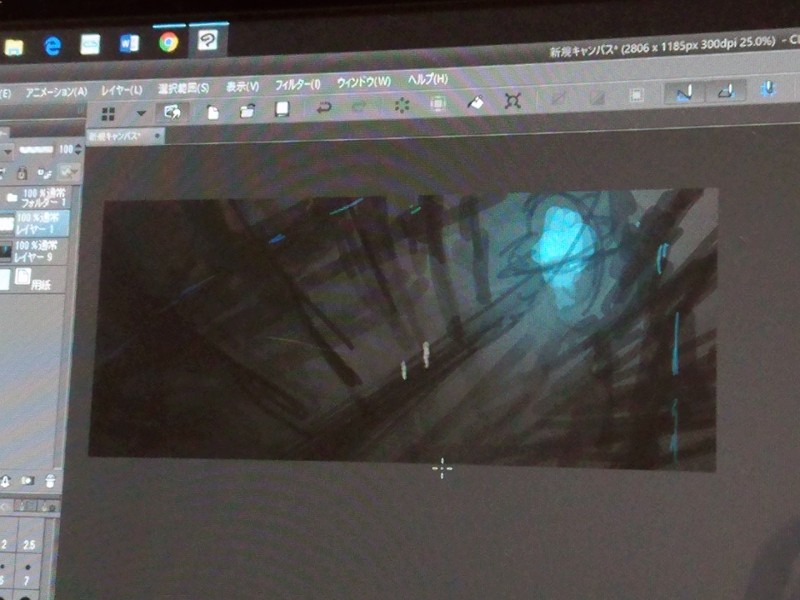
Task: Click the レイヤー 9 layer thumbnail
Action: pos(5,252)
